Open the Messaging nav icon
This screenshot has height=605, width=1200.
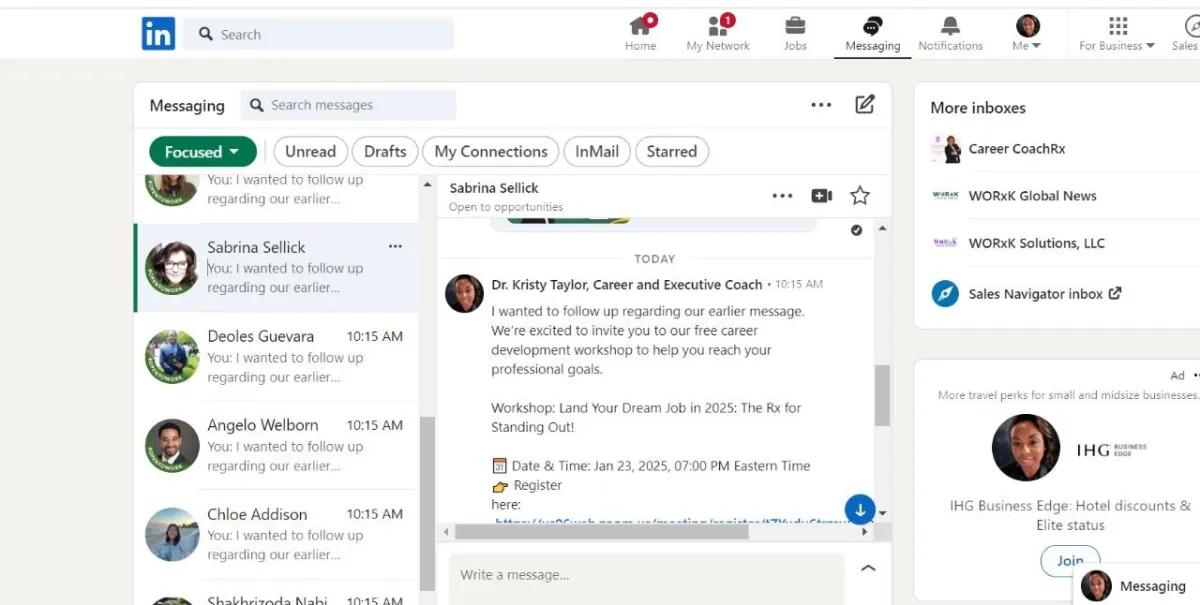(872, 34)
